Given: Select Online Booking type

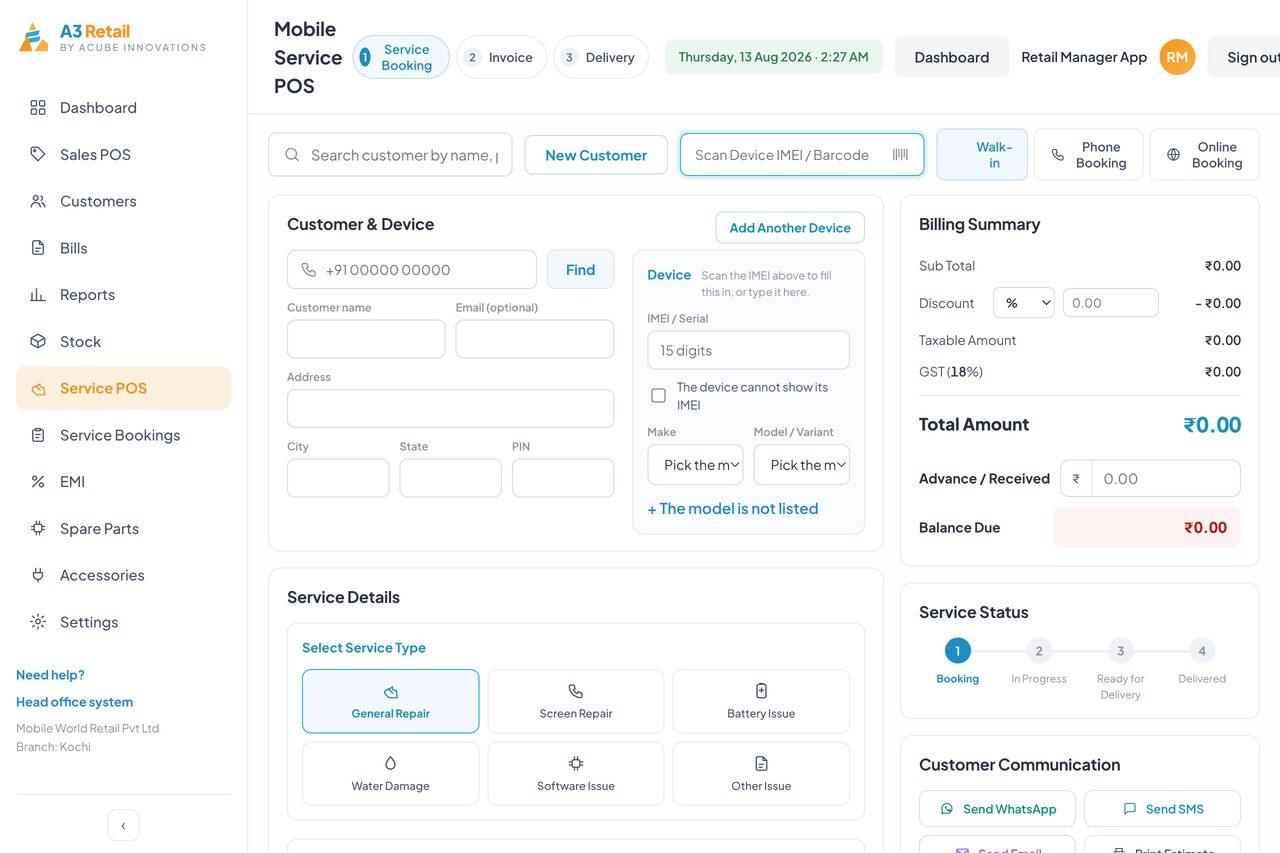Looking at the screenshot, I should point(1204,155).
